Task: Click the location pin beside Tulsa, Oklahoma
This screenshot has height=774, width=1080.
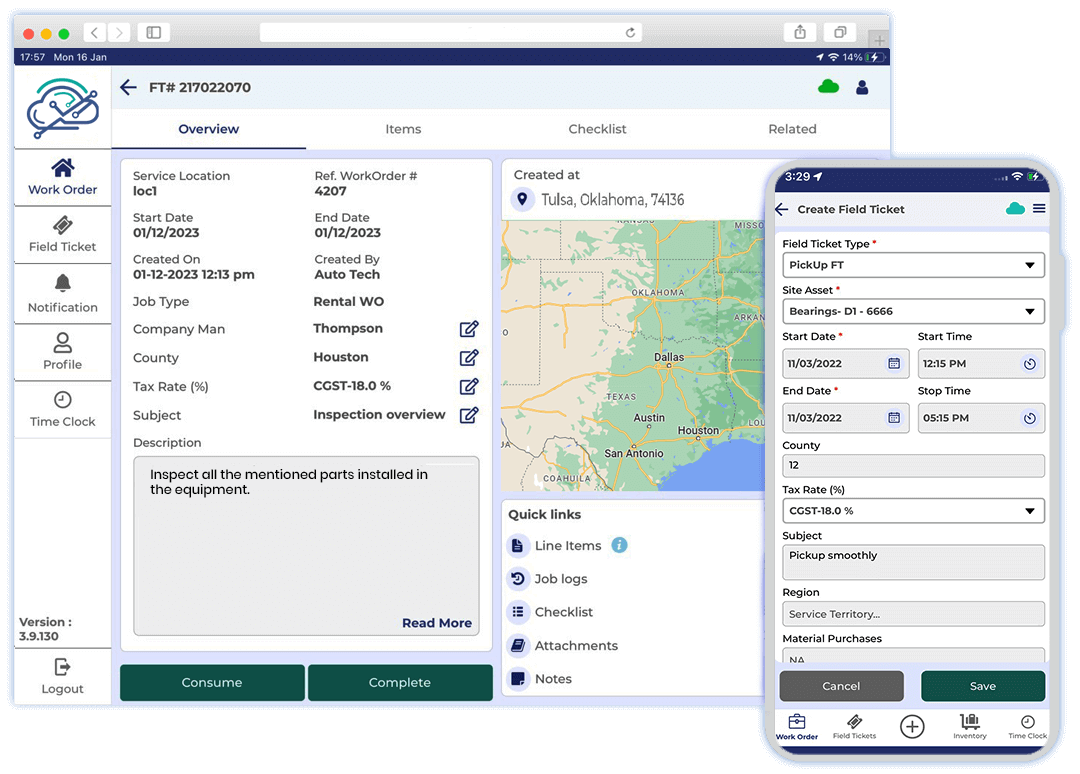Action: click(522, 200)
